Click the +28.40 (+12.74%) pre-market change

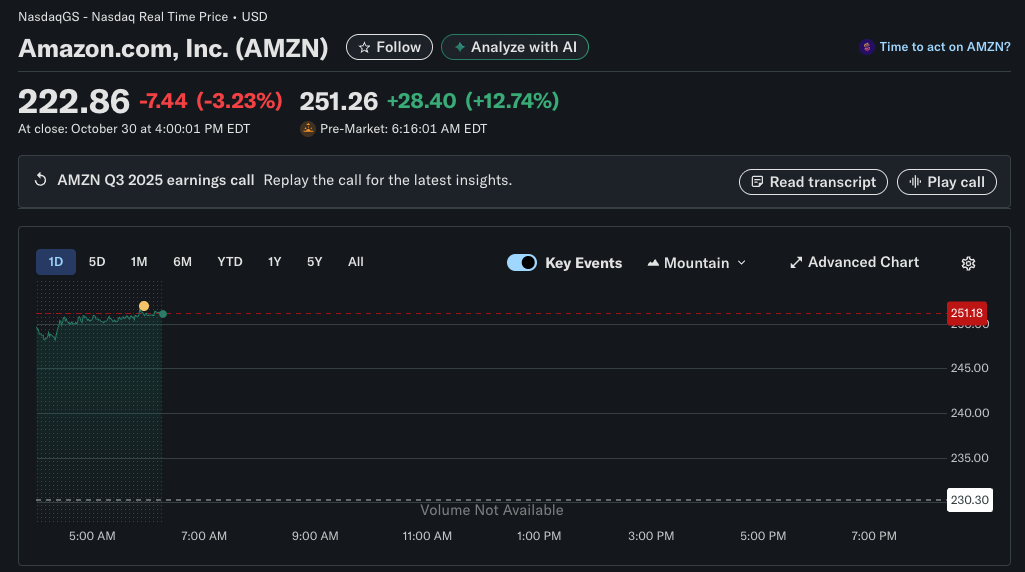[473, 101]
